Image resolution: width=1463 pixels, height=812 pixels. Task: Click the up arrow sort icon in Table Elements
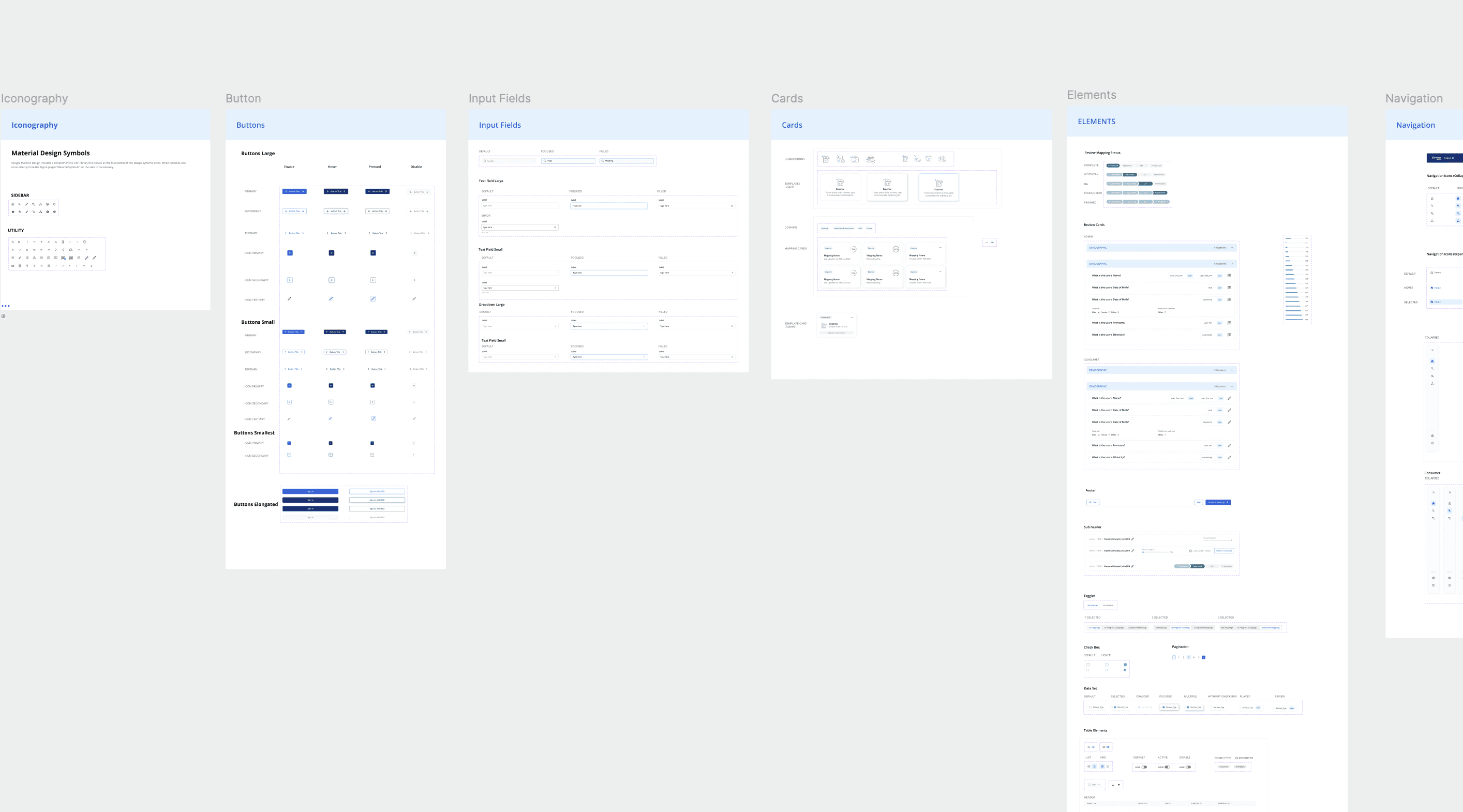coord(1119,785)
